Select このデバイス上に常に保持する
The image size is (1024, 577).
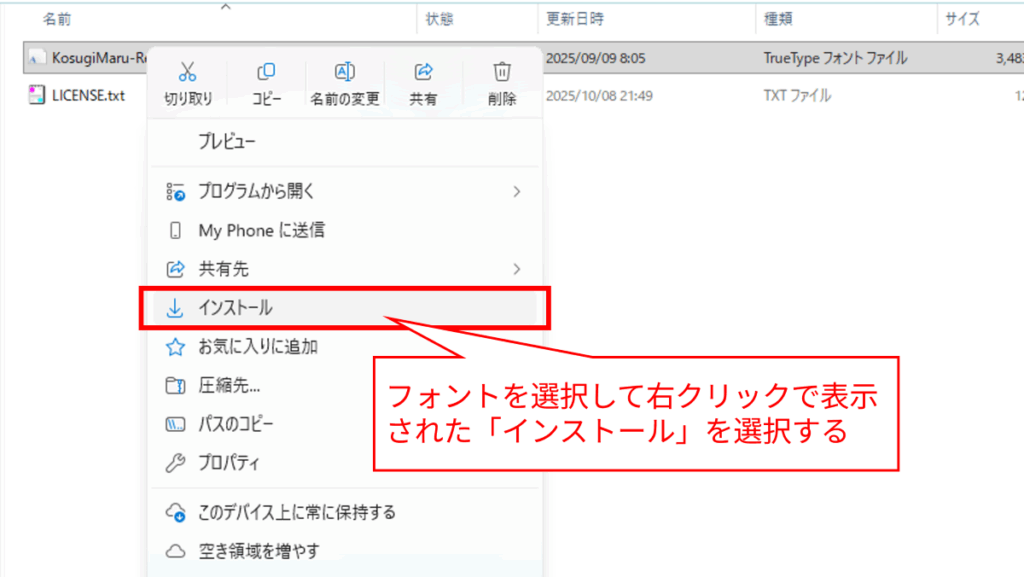(296, 512)
